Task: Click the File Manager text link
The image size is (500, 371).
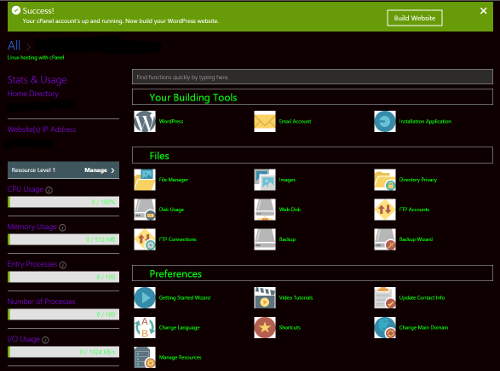Action: 173,180
